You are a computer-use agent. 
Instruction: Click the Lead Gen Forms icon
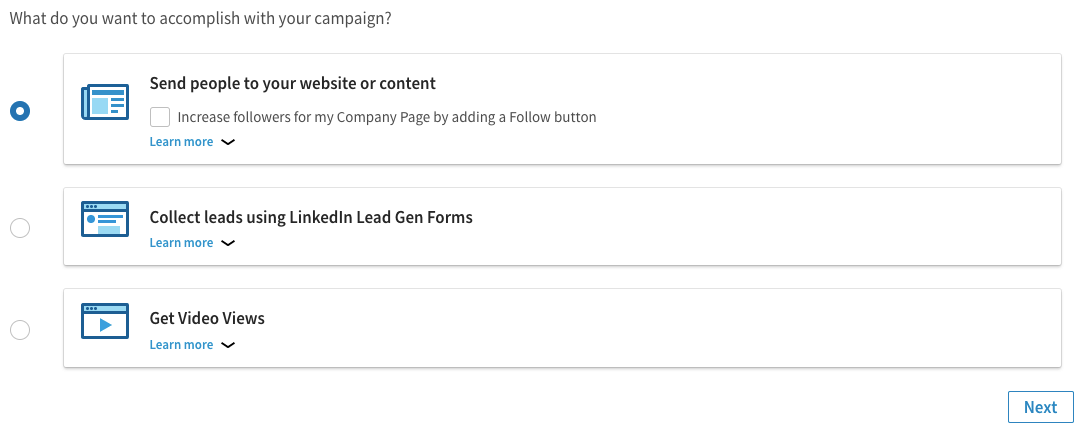point(105,219)
